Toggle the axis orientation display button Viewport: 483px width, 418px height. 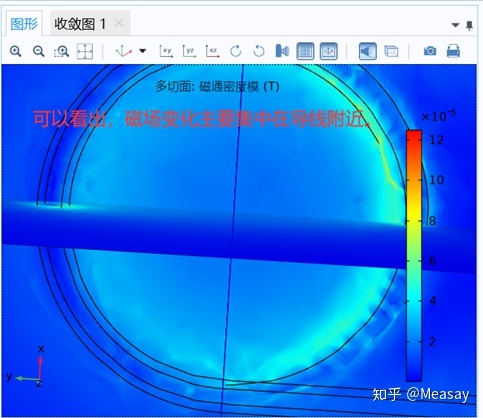point(329,51)
